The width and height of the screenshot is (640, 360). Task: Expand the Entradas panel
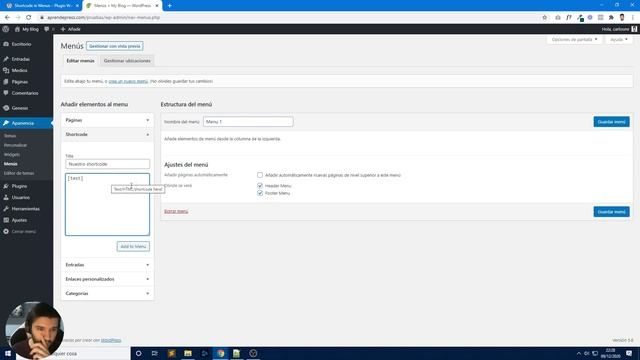pyautogui.click(x=107, y=265)
